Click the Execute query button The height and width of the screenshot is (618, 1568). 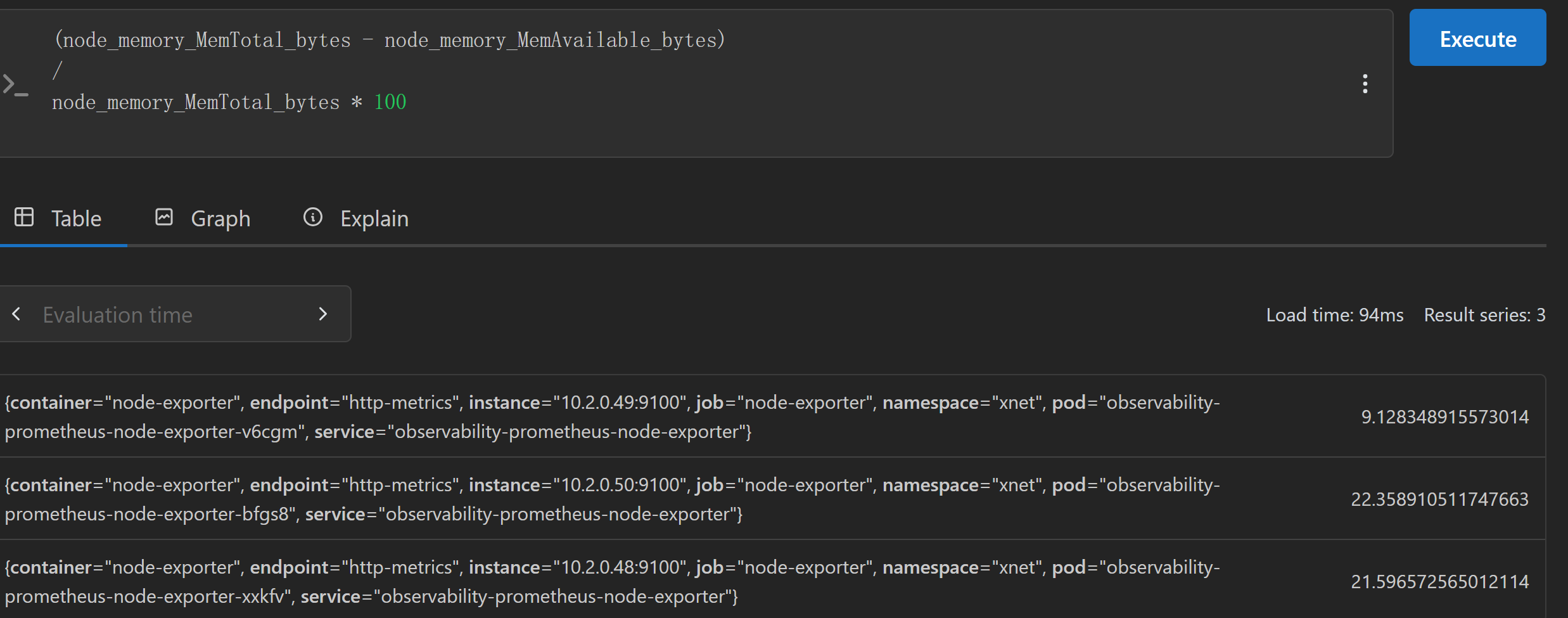click(1477, 38)
